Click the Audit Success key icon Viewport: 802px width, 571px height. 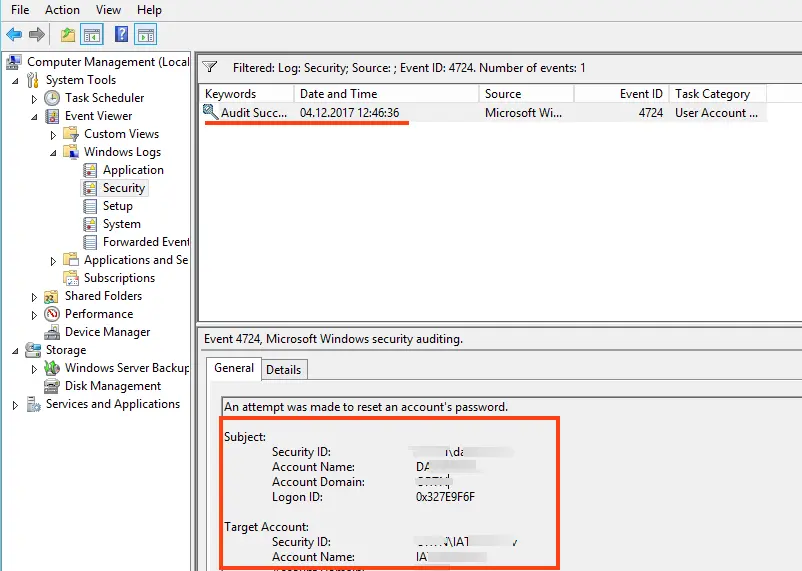pos(210,112)
